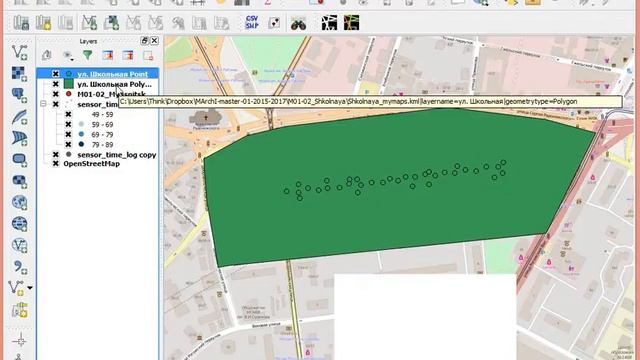
Task: Uncheck the 79 - 89 class checkbox
Action: coord(68,144)
